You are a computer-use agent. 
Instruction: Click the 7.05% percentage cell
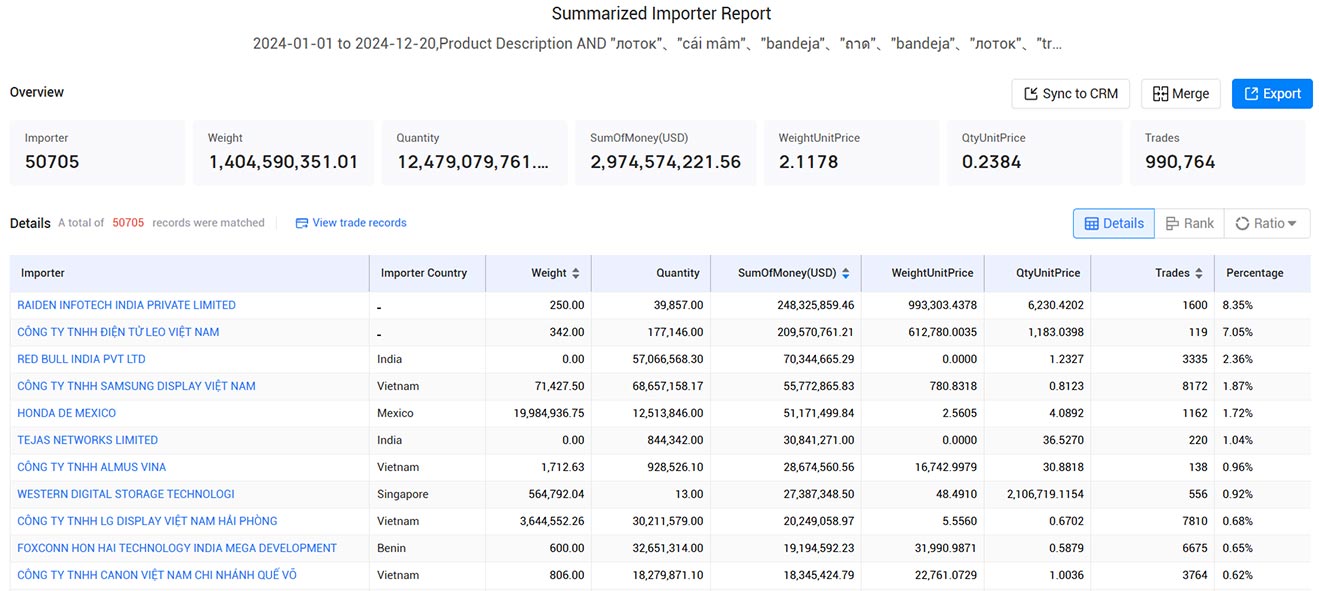pos(1237,332)
